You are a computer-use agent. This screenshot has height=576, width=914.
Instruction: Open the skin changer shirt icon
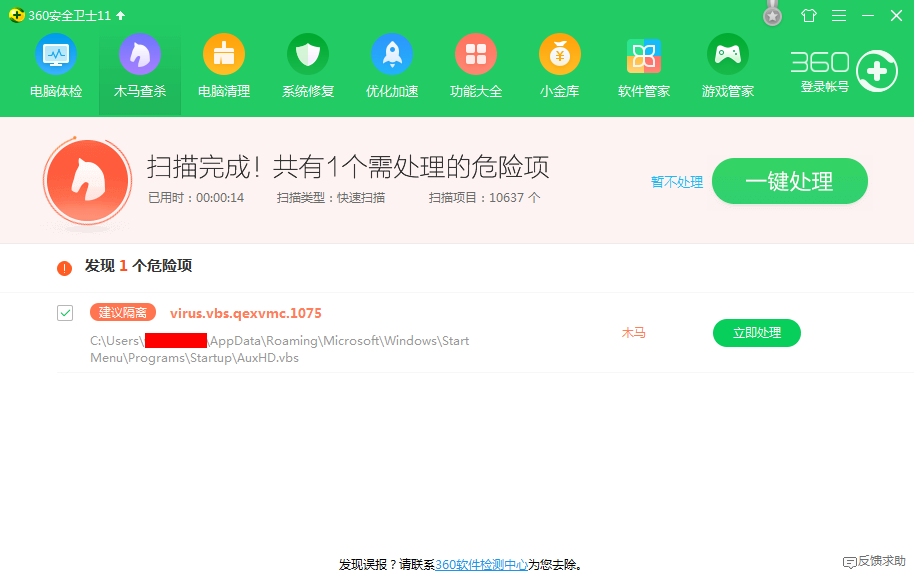[x=809, y=16]
